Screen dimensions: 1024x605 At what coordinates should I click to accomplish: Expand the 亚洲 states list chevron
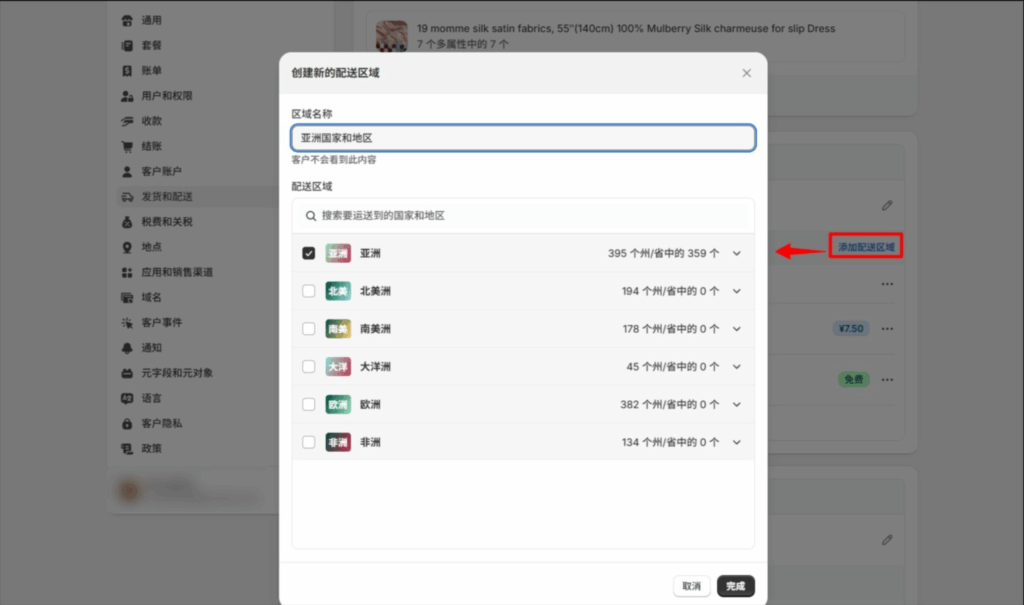click(x=737, y=253)
